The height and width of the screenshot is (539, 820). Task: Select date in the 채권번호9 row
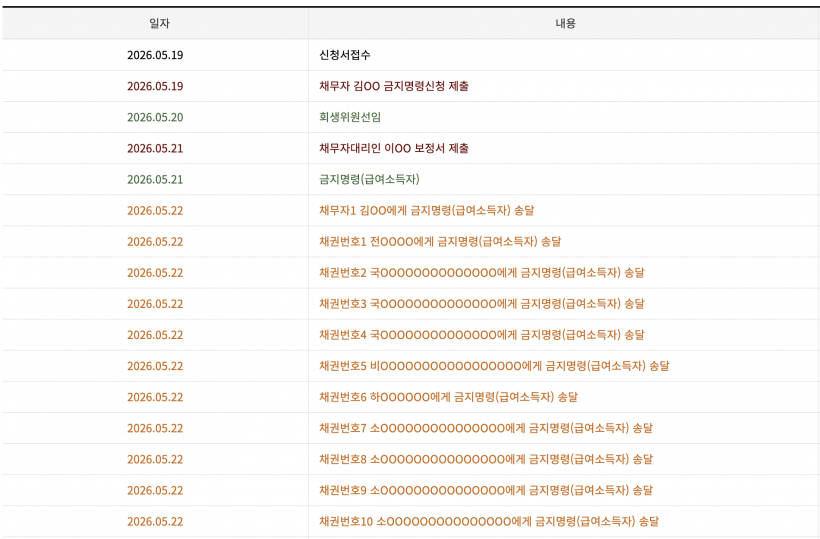click(155, 490)
